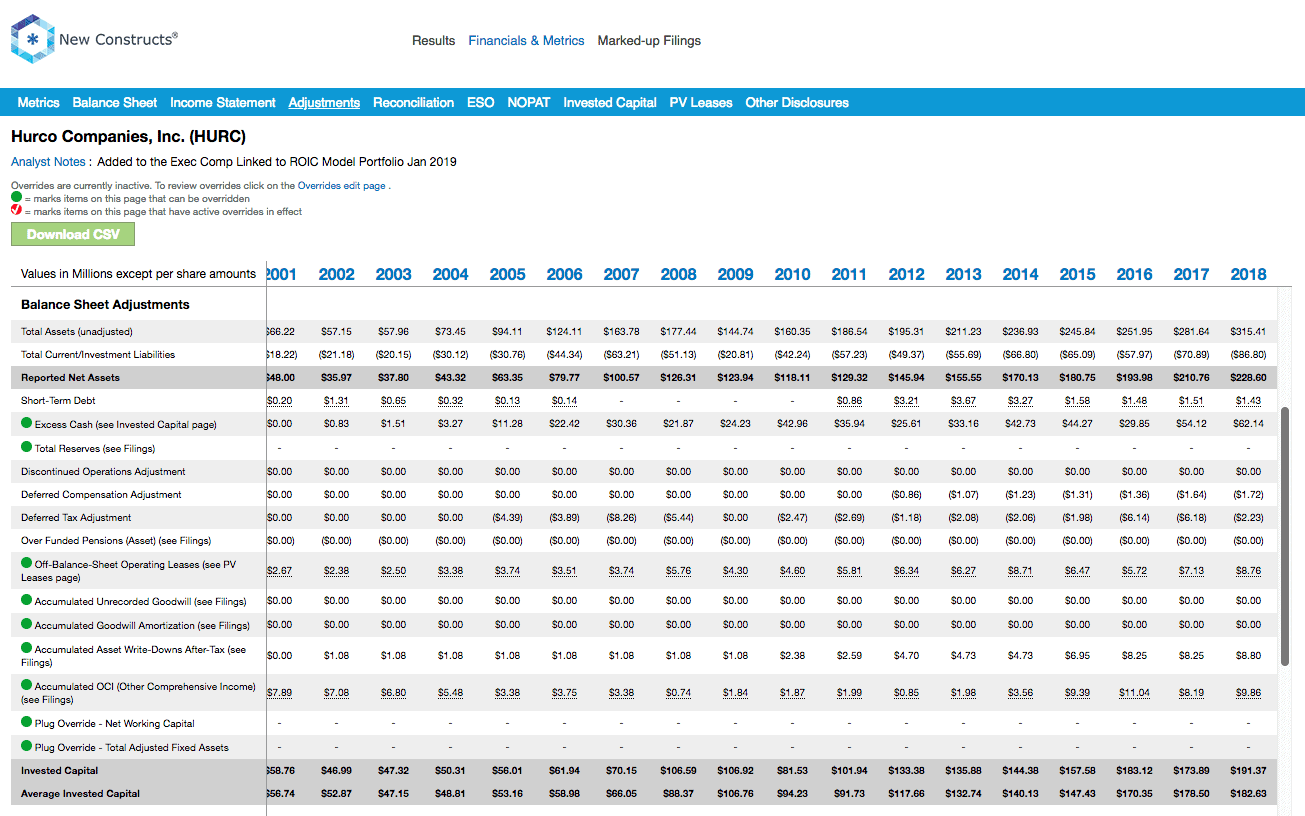Open the ESO sub-tab

(481, 103)
